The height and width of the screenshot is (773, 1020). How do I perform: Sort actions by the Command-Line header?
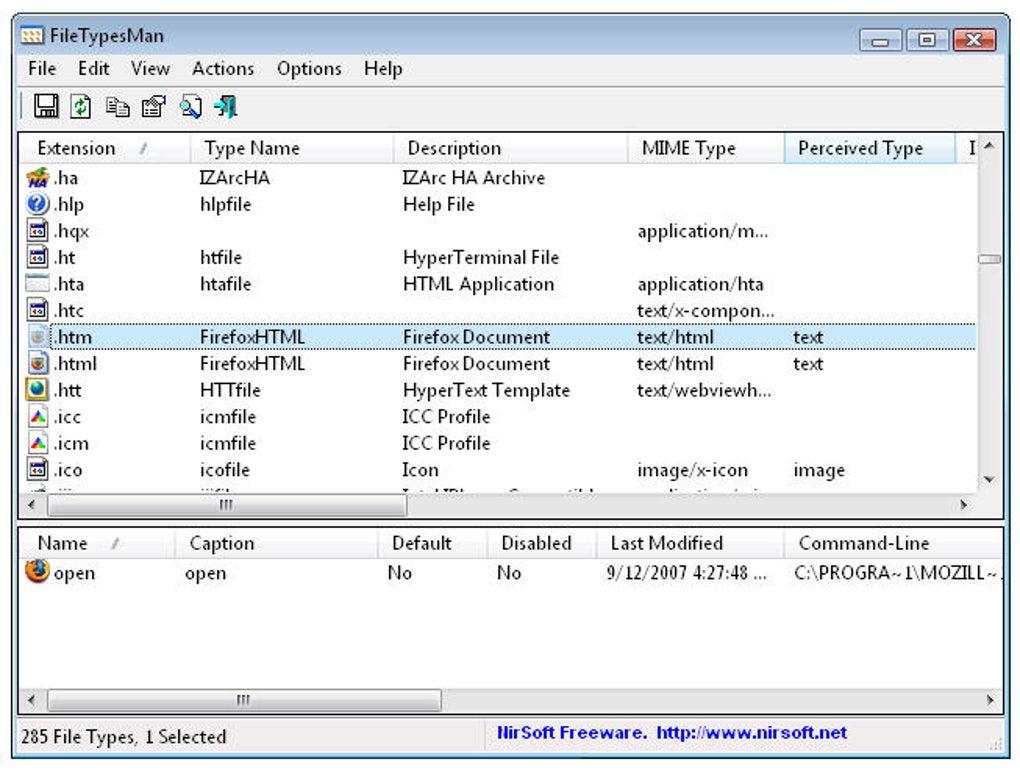tap(892, 543)
